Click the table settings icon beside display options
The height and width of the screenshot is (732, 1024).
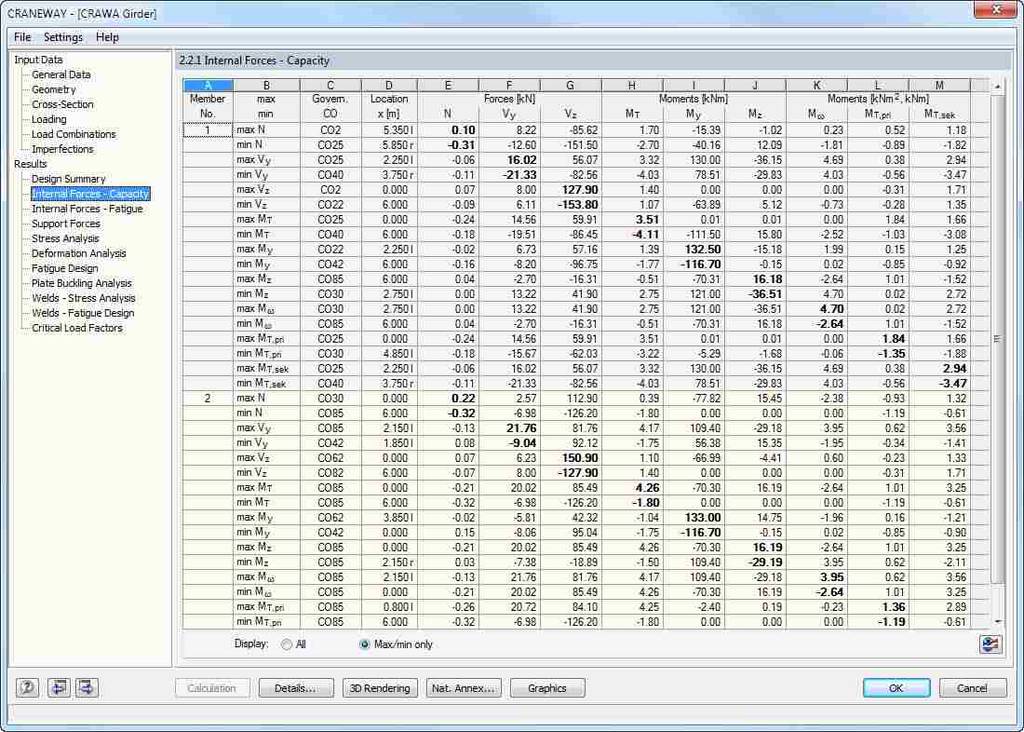989,644
